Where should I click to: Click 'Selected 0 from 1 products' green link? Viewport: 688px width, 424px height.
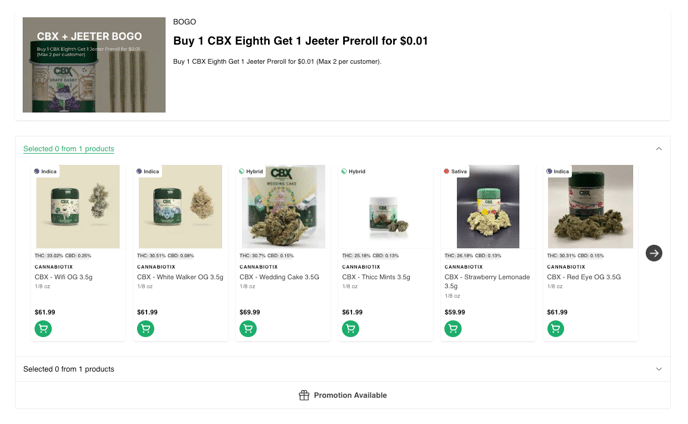coord(69,149)
